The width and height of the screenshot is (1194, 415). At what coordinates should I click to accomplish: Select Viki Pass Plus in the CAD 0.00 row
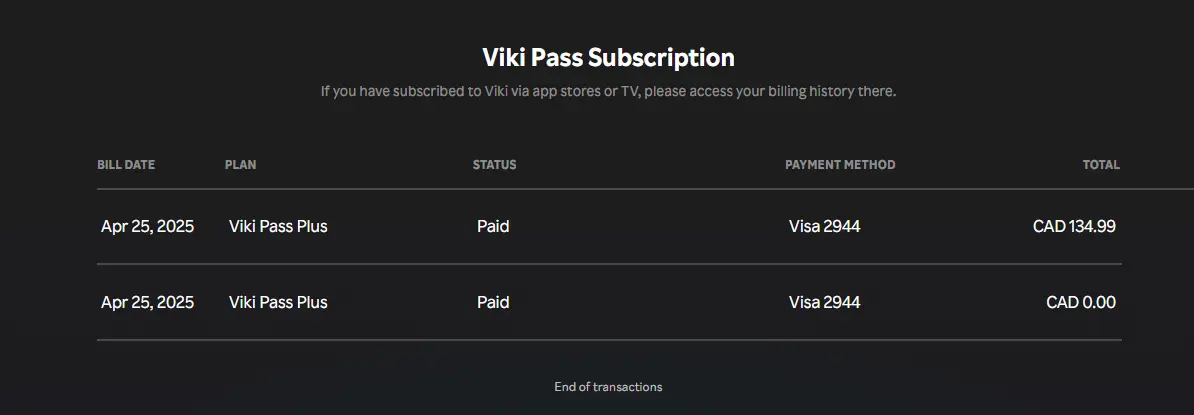(x=278, y=302)
